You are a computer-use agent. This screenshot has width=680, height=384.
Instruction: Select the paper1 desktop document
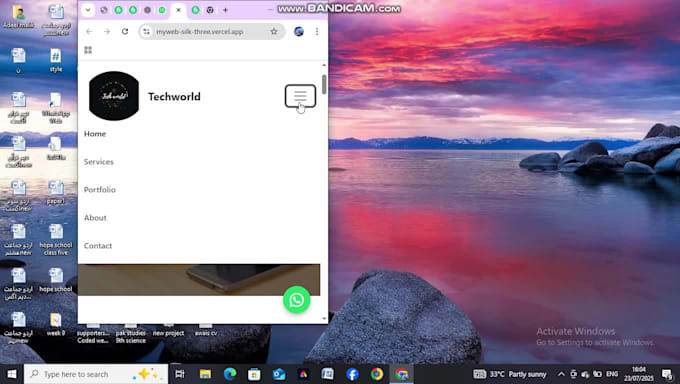coord(56,192)
